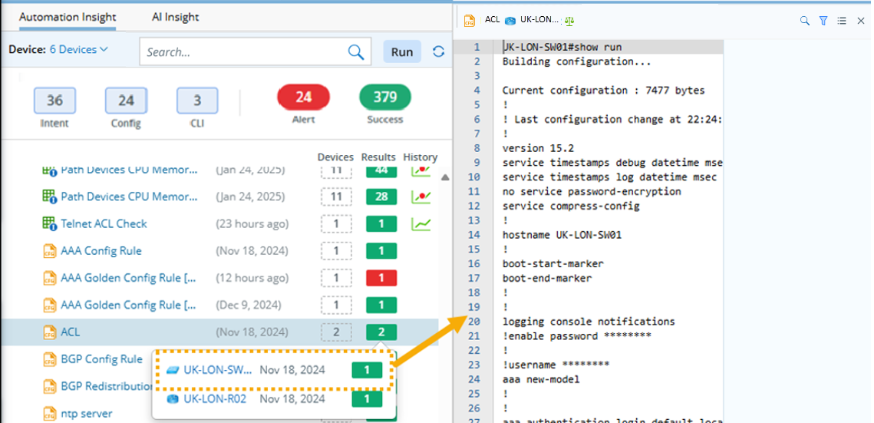Click the History column header
Image resolution: width=874 pixels, height=423 pixels.
420,157
